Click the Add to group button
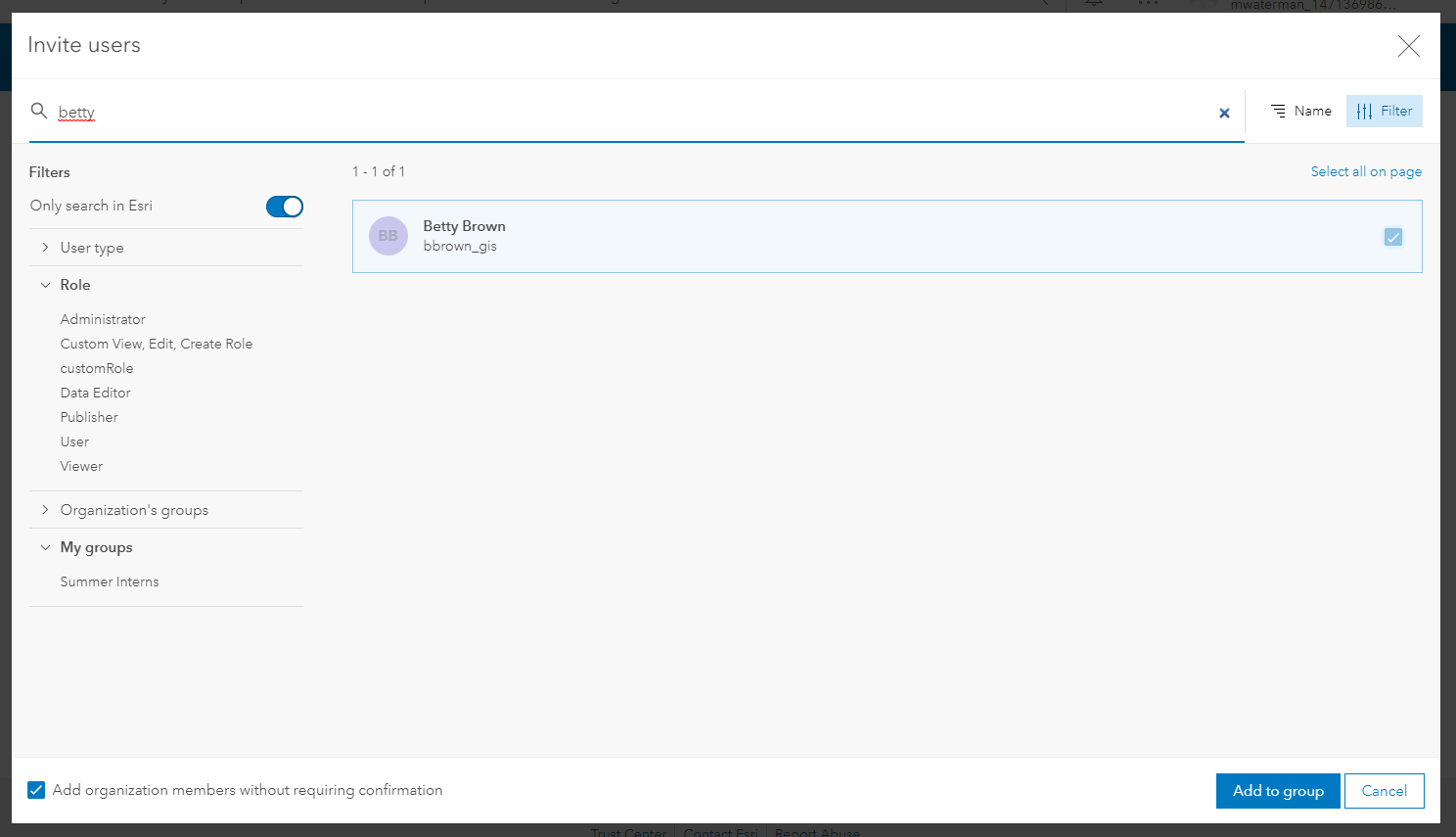 click(1278, 791)
